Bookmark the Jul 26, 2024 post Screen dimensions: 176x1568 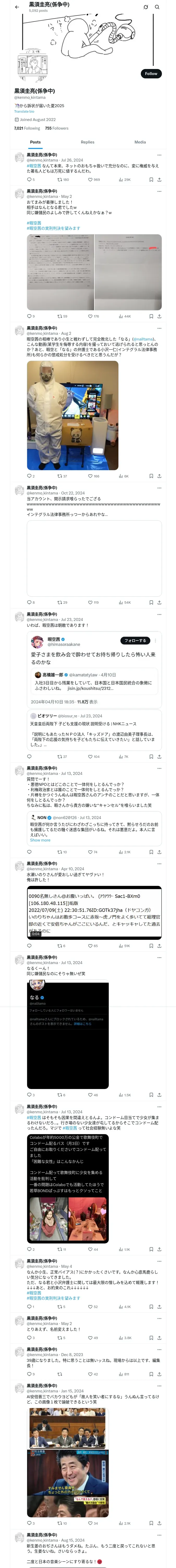tap(151, 180)
